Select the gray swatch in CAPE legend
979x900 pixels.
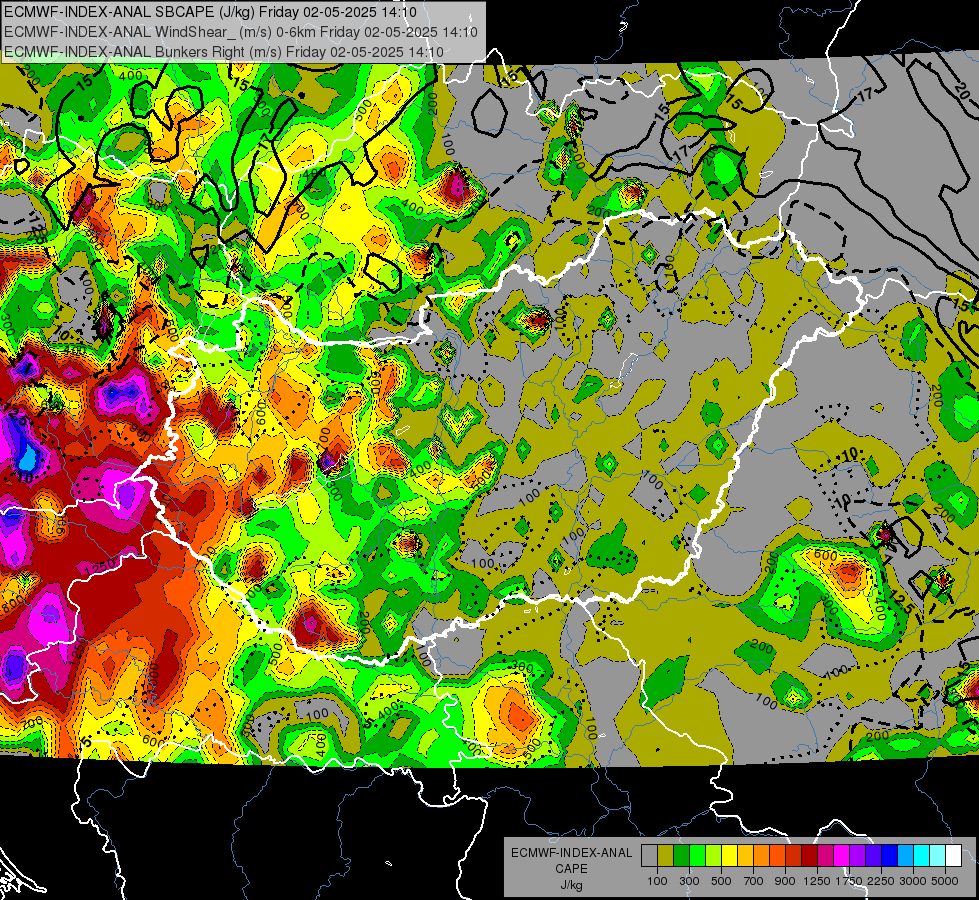pos(649,855)
